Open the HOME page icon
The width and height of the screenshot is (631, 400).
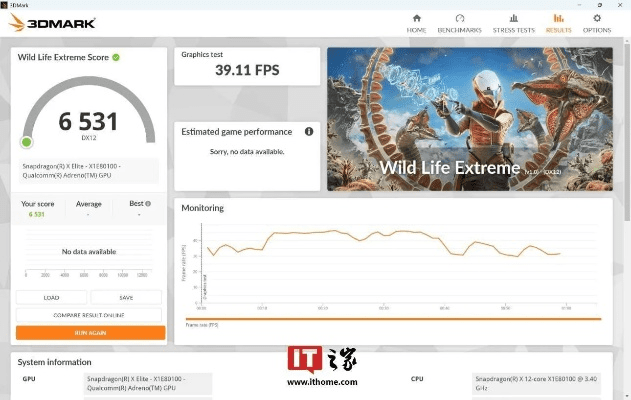click(x=416, y=22)
